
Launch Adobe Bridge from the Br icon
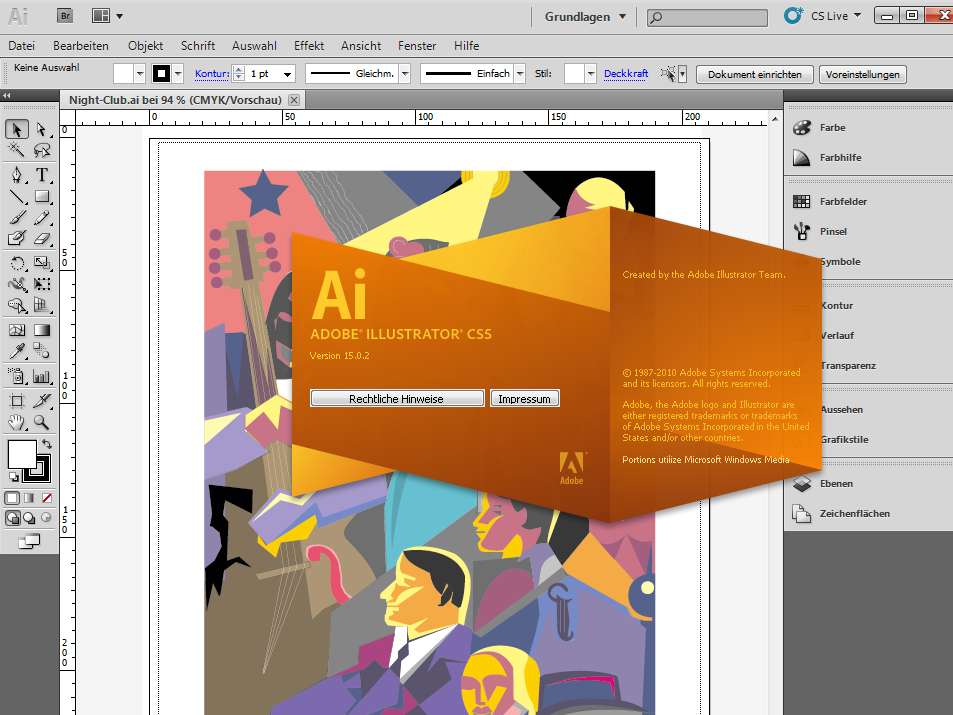(65, 16)
